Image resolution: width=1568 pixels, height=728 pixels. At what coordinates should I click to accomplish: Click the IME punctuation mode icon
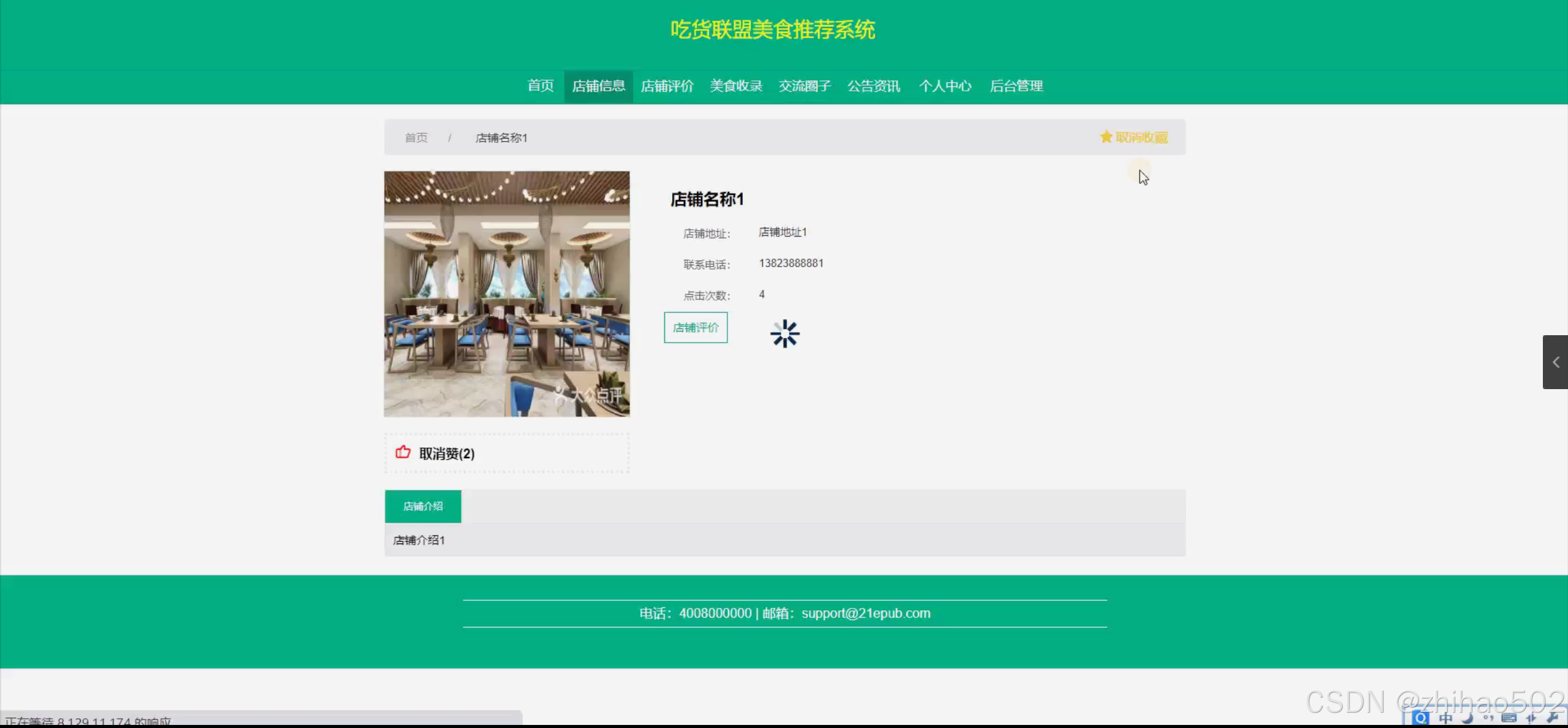(x=1488, y=718)
